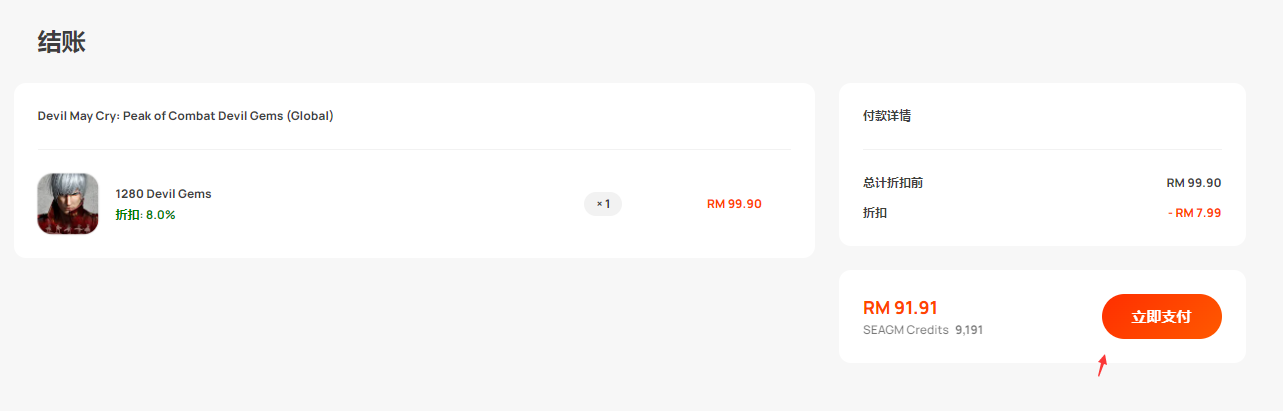Select the black RM 99.90 subtotal amount
Image resolution: width=1283 pixels, height=411 pixels.
point(1194,183)
